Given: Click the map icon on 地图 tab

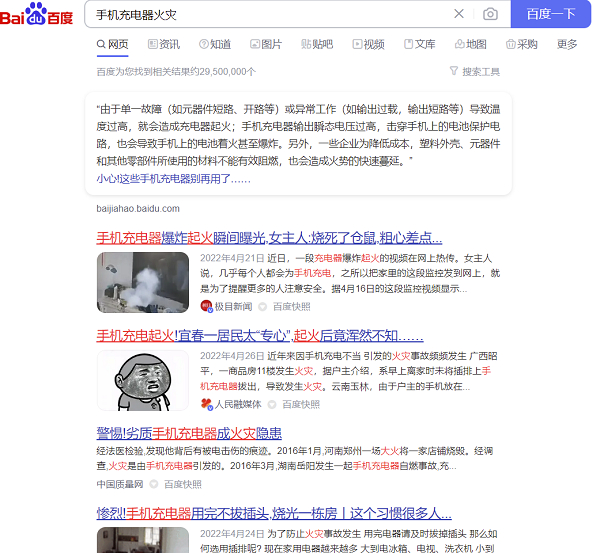Looking at the screenshot, I should tap(460, 44).
